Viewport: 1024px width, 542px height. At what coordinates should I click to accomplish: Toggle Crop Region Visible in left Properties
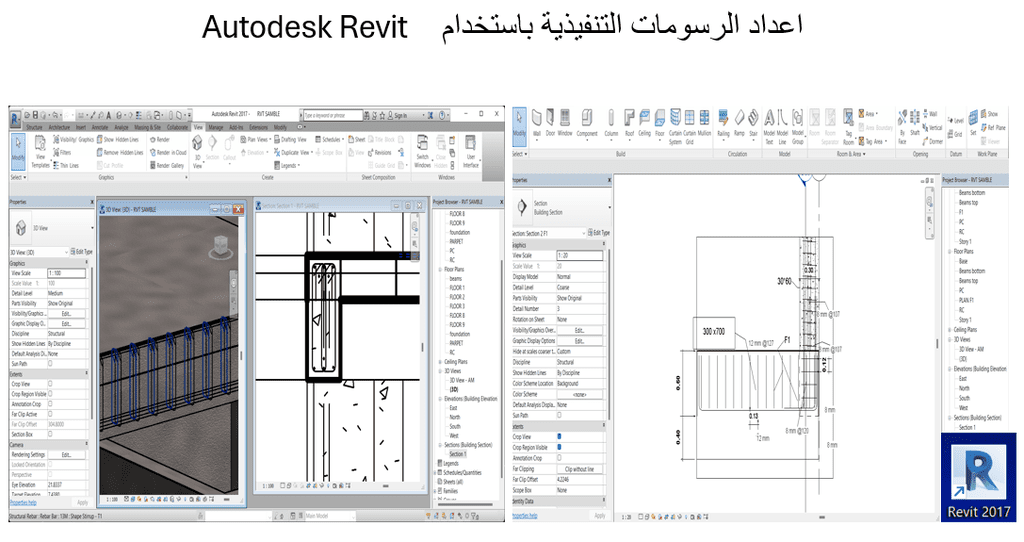pos(50,394)
